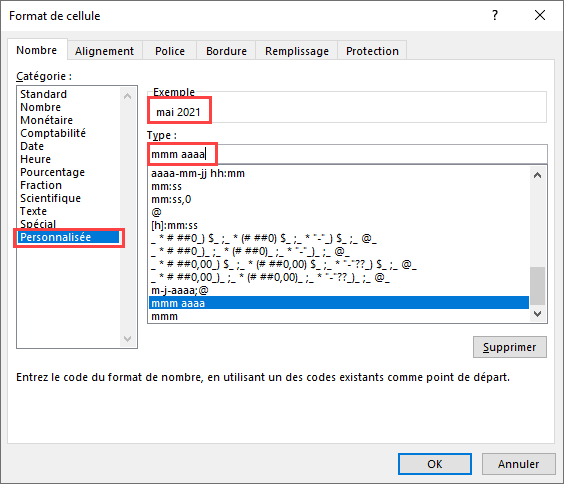Image resolution: width=564 pixels, height=484 pixels.
Task: Select the mm:ss,0 format
Action: pos(339,199)
